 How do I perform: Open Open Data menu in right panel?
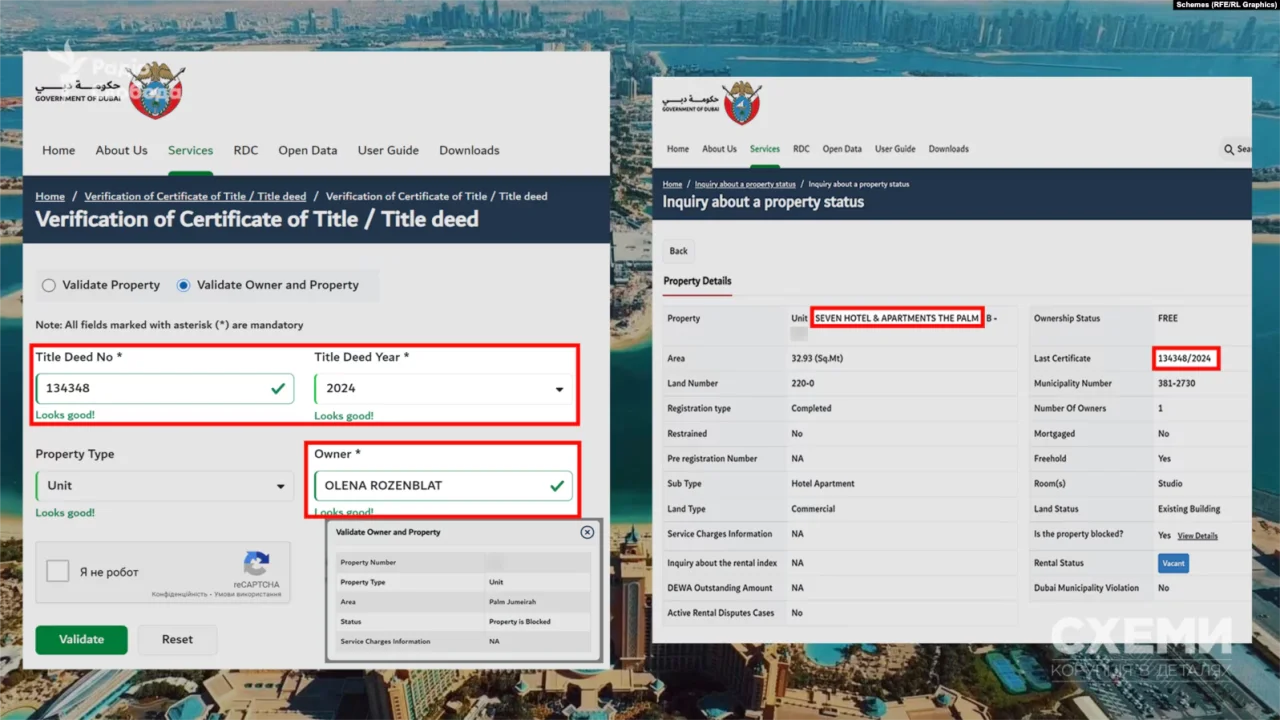click(842, 149)
